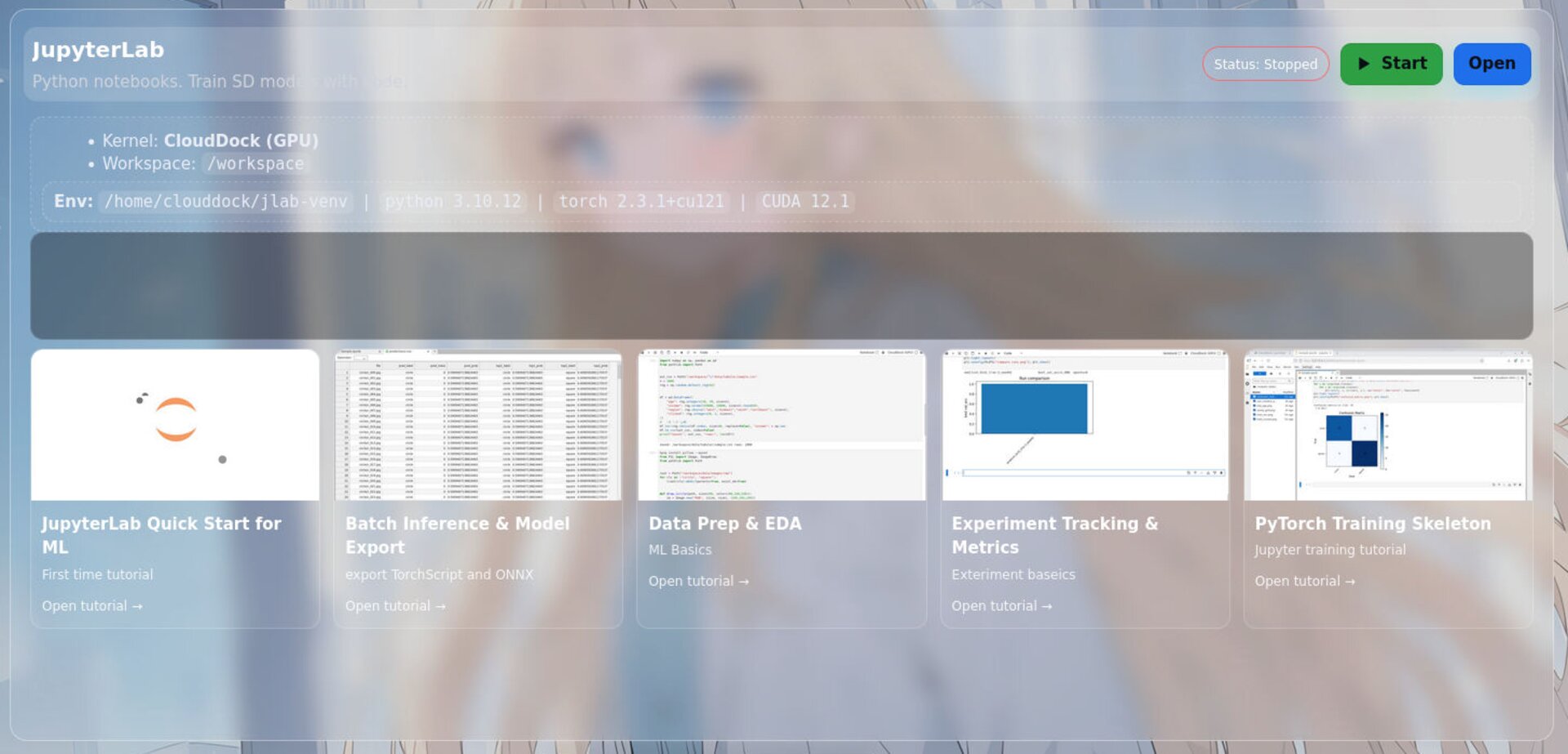Image resolution: width=1568 pixels, height=754 pixels.
Task: Click the torch 2.3.1+cu121 version chip
Action: coord(641,202)
